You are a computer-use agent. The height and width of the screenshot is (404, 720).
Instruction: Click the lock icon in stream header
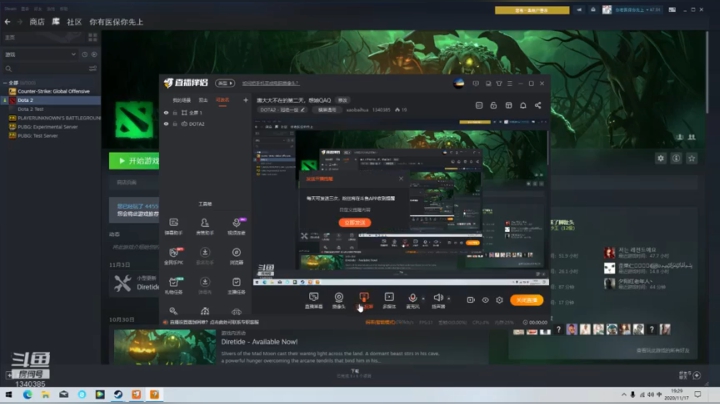tap(494, 105)
